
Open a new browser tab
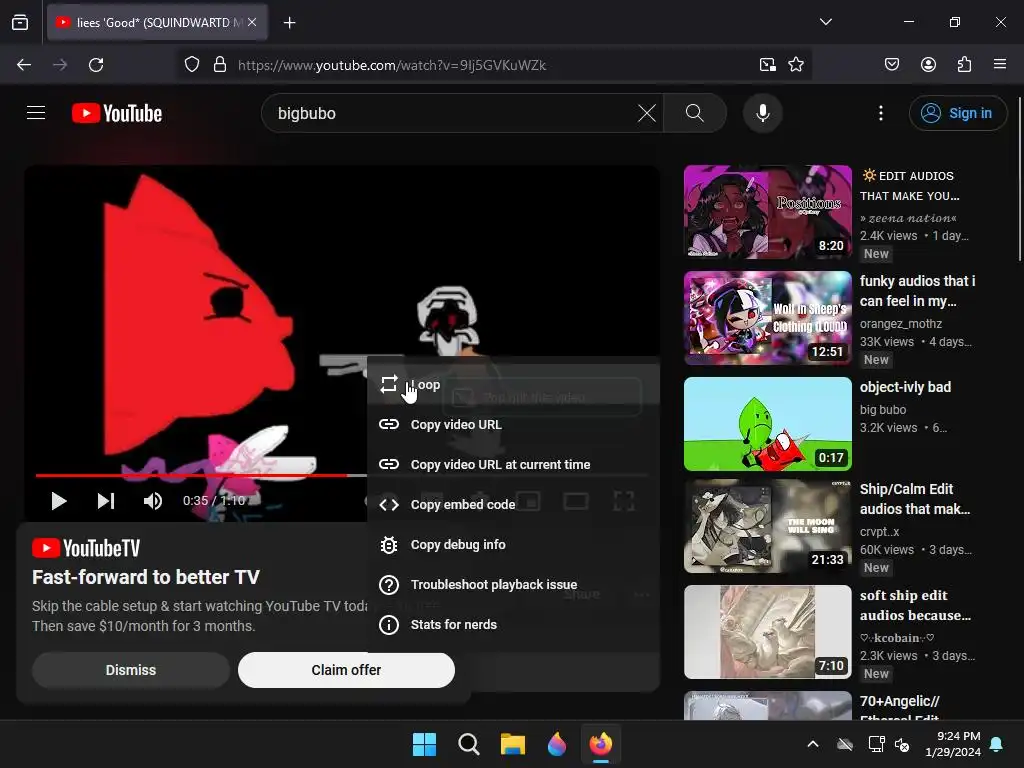point(289,23)
